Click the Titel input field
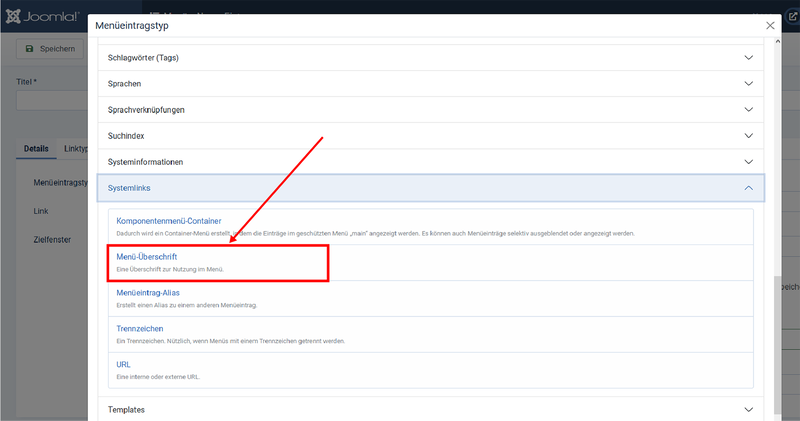Image resolution: width=800 pixels, height=421 pixels. (x=52, y=100)
